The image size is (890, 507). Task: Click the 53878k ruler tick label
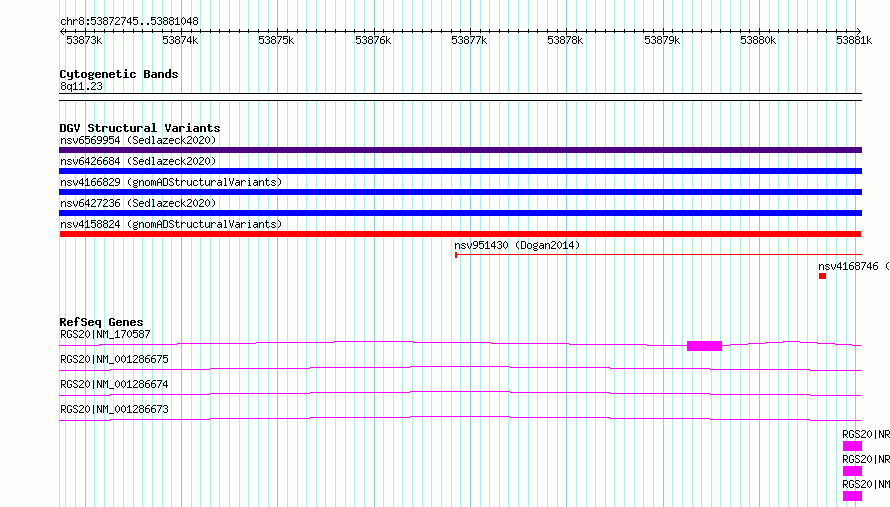point(565,40)
